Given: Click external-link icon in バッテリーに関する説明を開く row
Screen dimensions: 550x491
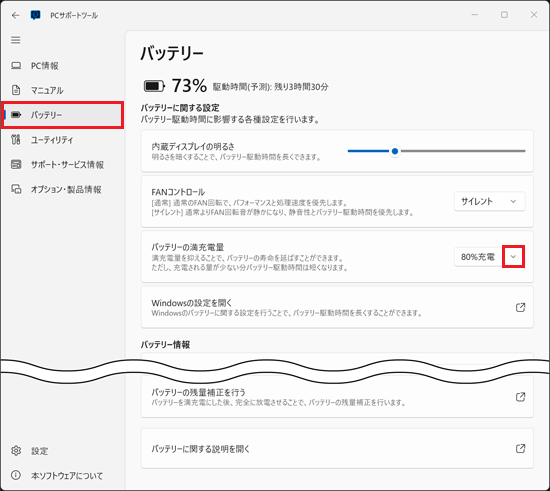Looking at the screenshot, I should pos(521,448).
